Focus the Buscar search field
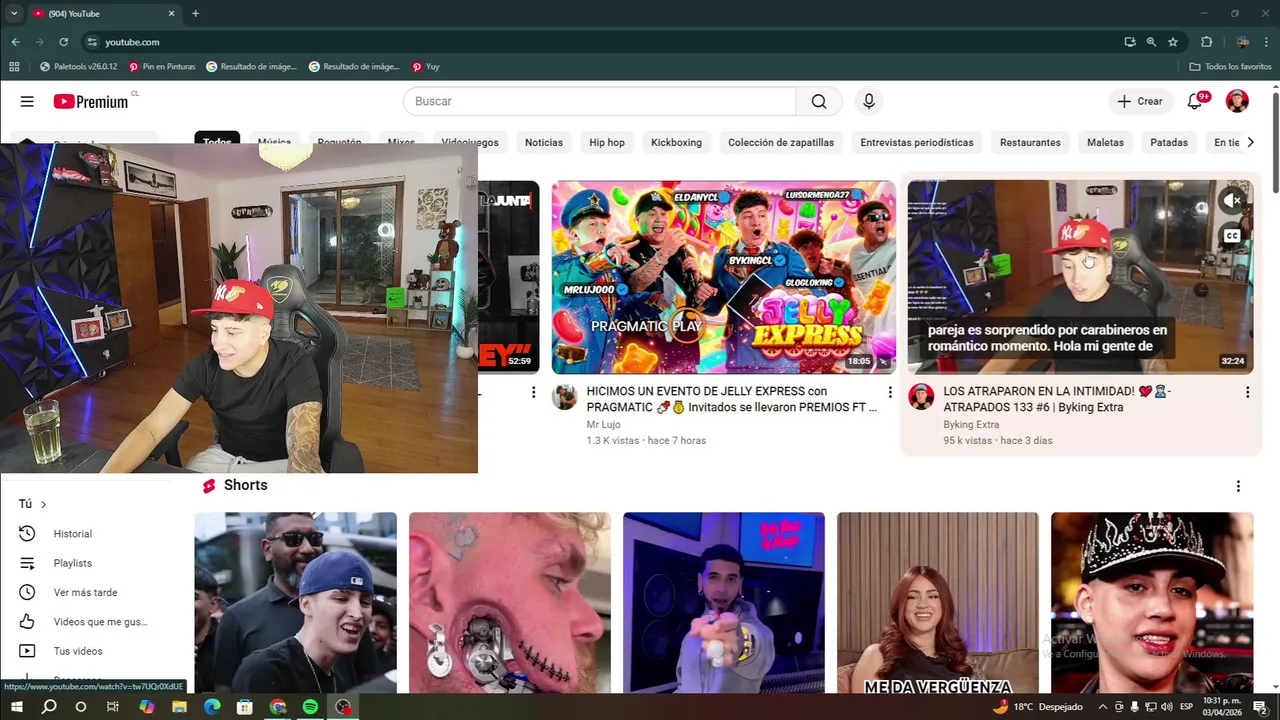This screenshot has height=720, width=1280. [x=600, y=101]
